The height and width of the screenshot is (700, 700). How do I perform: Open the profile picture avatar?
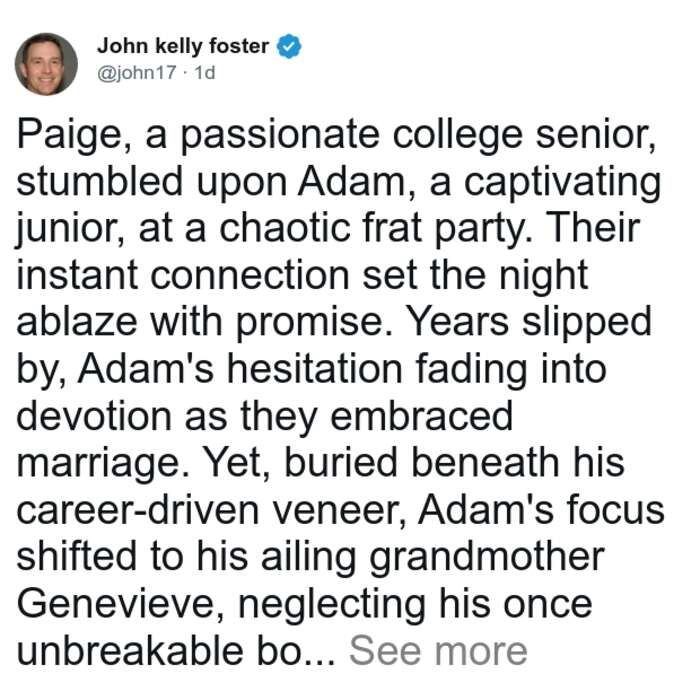coord(46,64)
